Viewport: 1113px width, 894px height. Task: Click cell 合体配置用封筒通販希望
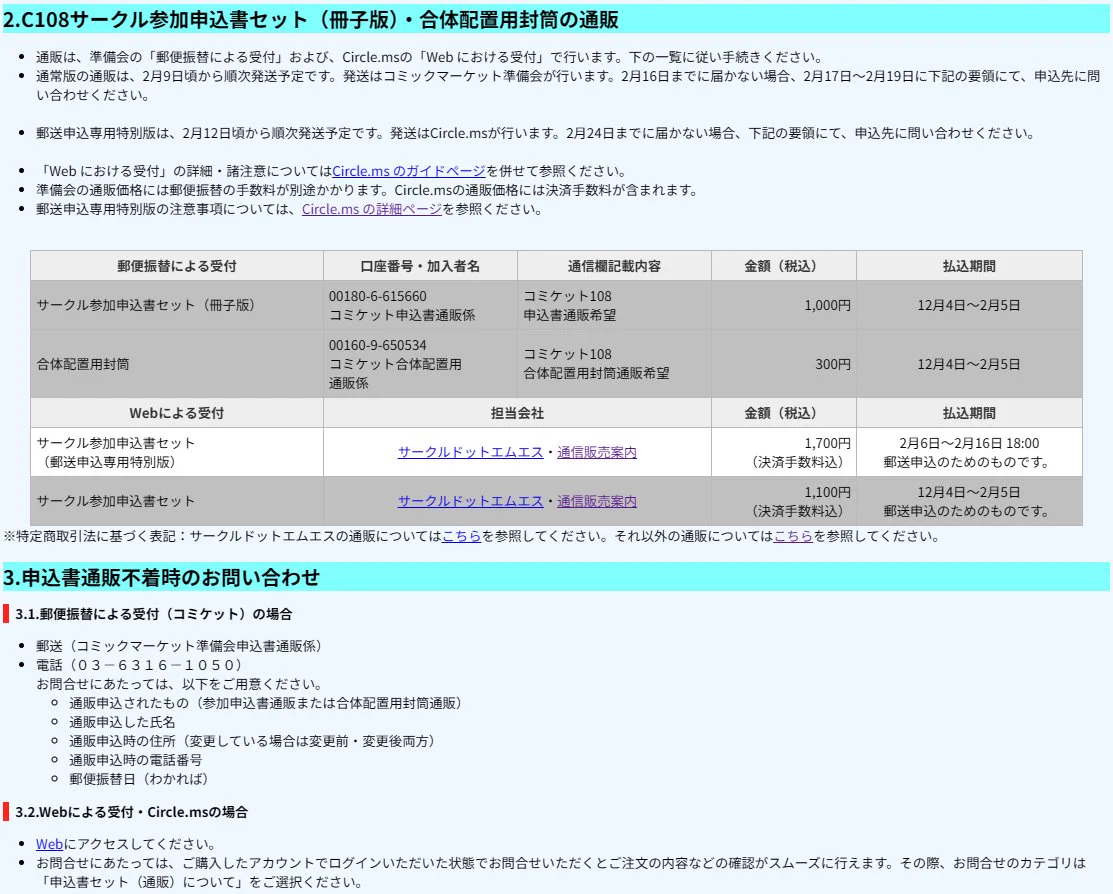click(x=614, y=364)
